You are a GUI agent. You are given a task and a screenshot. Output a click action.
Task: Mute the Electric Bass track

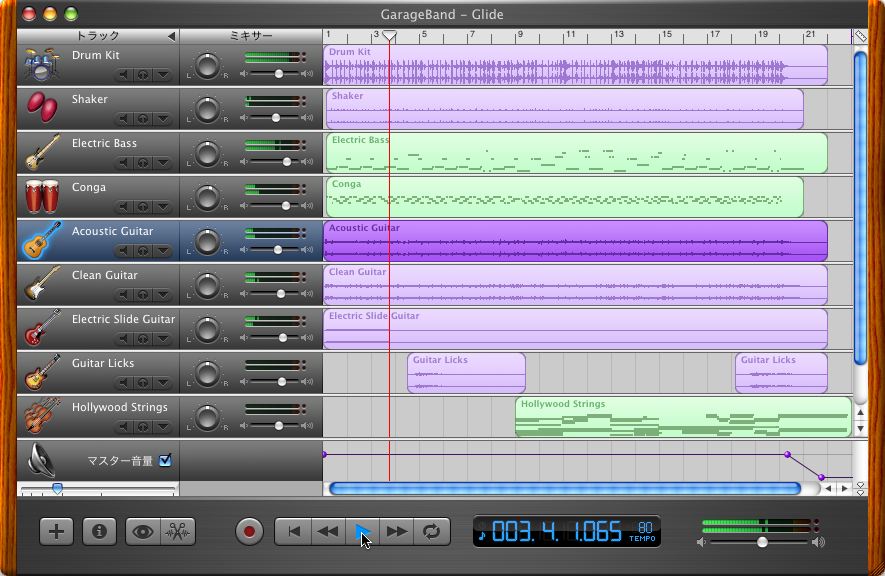point(124,162)
